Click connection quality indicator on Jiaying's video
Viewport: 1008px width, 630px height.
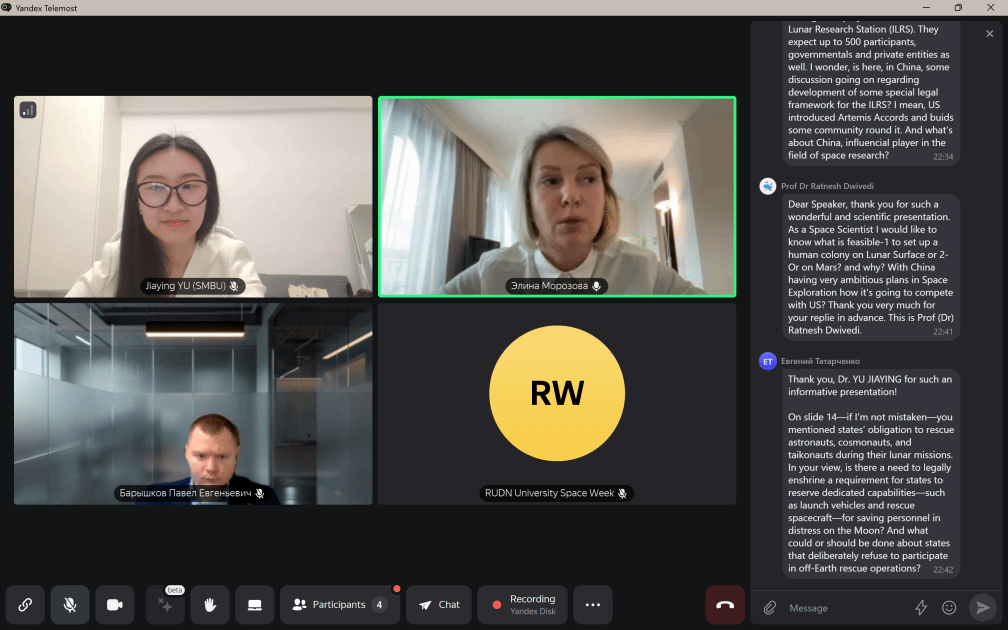click(28, 110)
